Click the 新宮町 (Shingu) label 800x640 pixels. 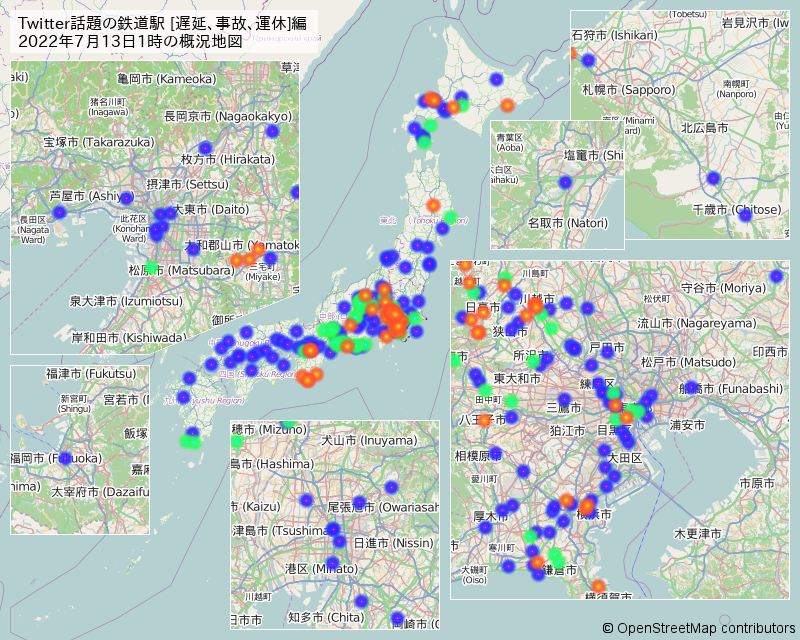pyautogui.click(x=74, y=404)
